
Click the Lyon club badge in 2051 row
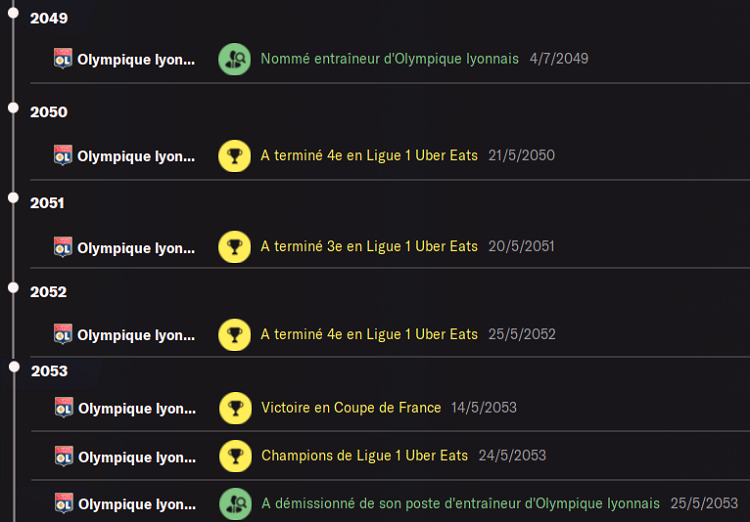tap(64, 247)
